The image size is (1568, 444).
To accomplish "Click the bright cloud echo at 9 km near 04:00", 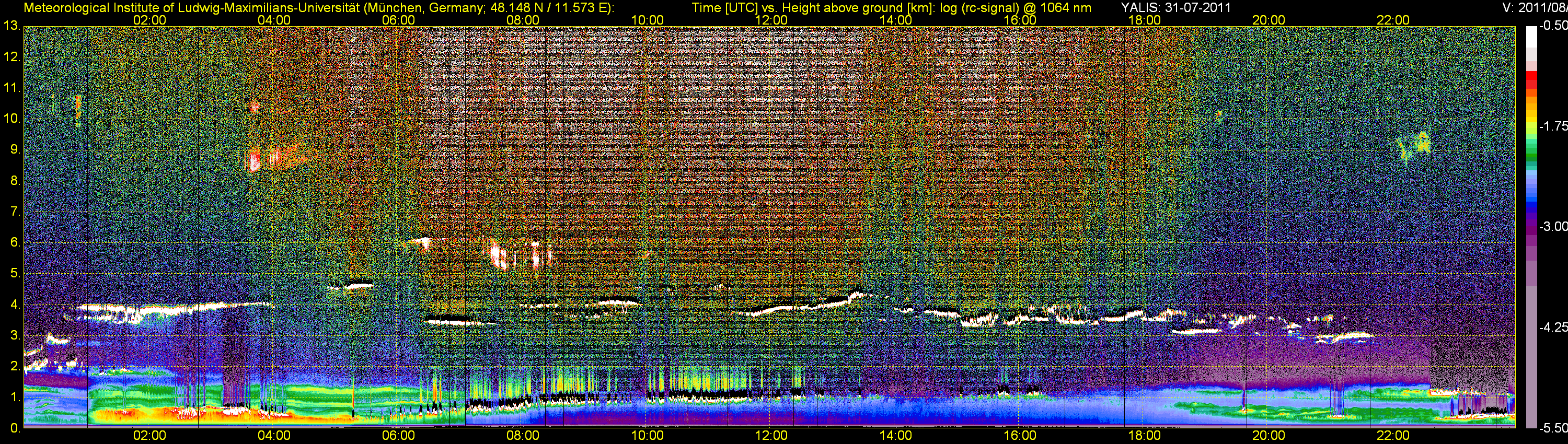I will [x=255, y=160].
